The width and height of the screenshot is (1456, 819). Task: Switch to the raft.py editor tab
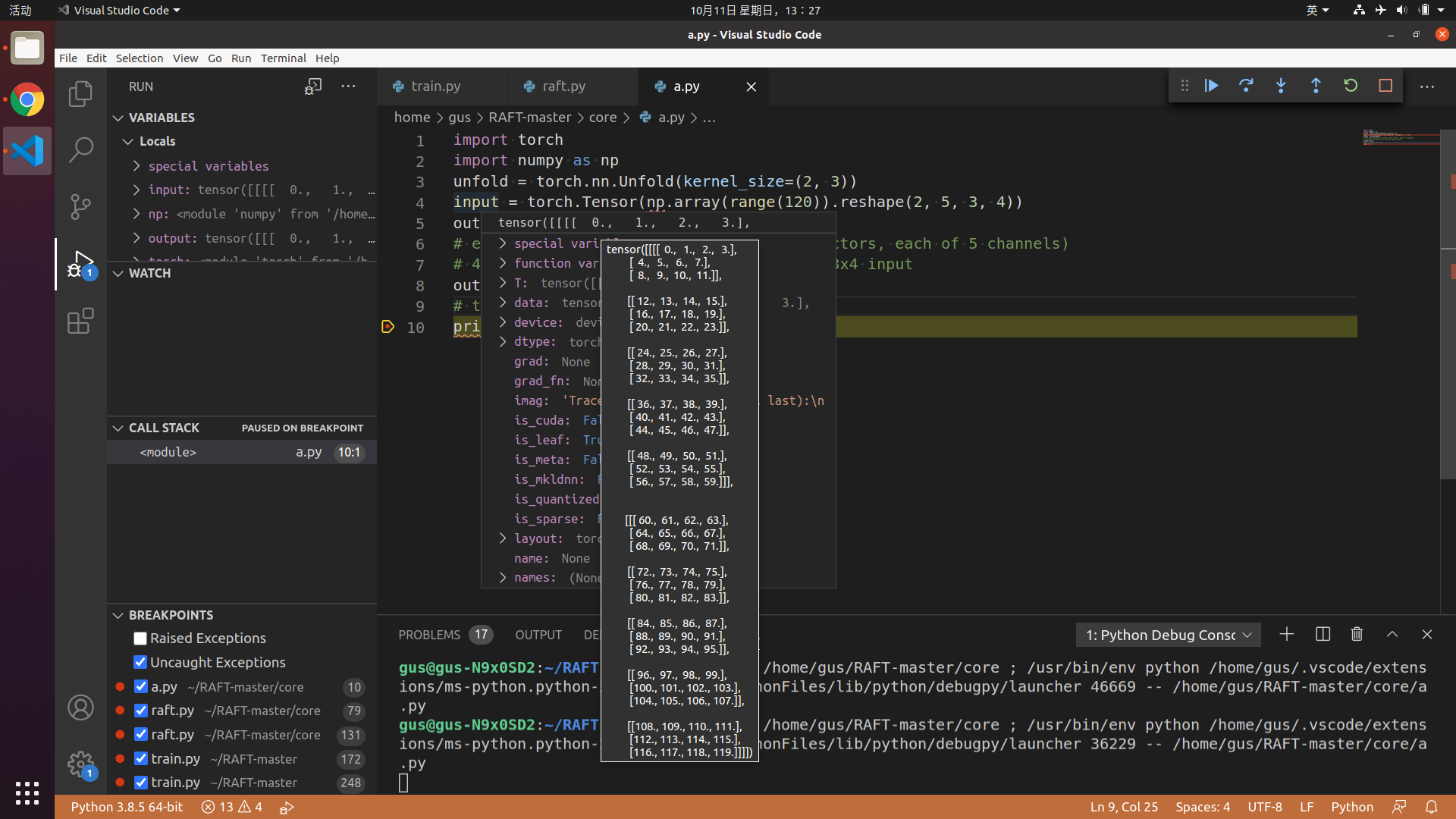coord(563,86)
